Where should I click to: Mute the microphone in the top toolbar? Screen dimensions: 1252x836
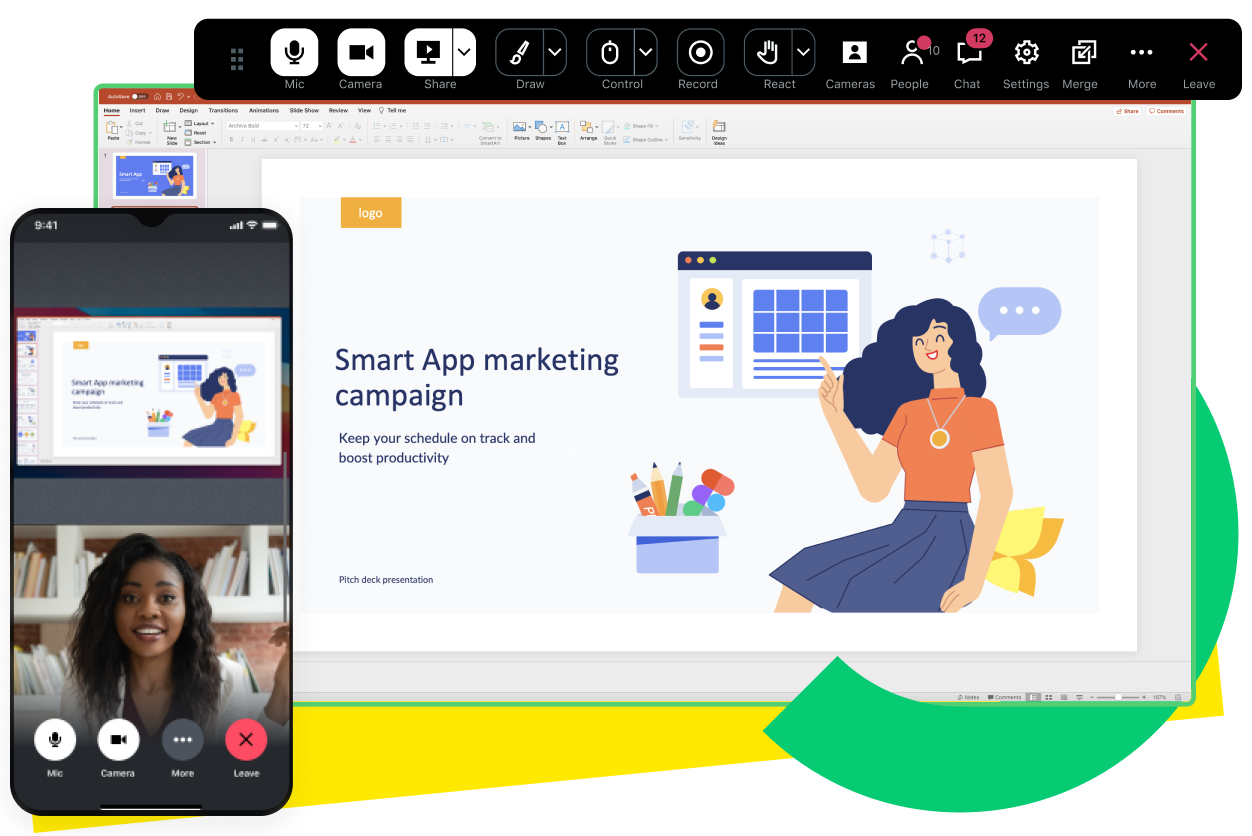coord(294,53)
